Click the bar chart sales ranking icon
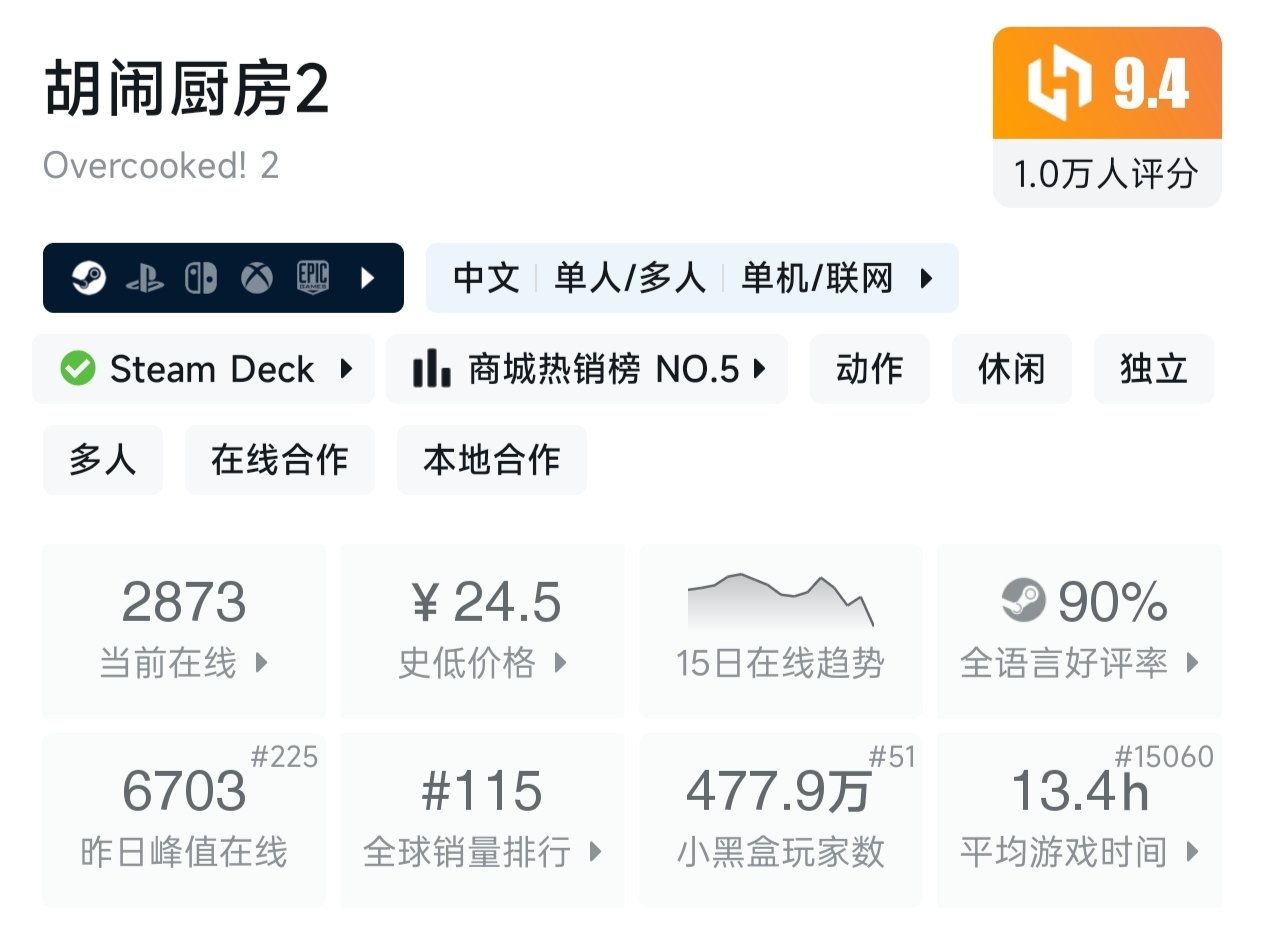 coord(431,369)
